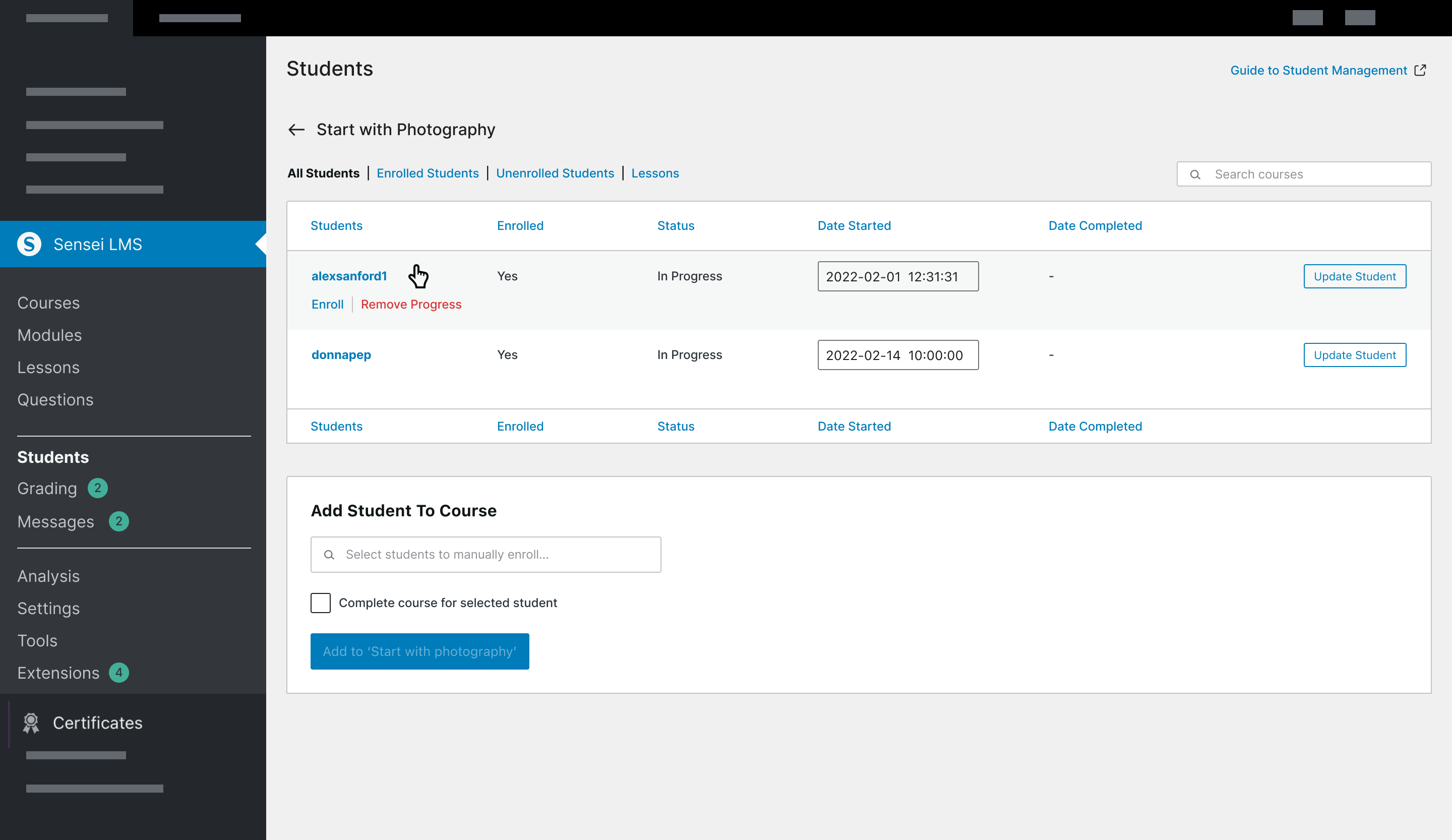Image resolution: width=1452 pixels, height=840 pixels.
Task: Navigate back using the arrow icon
Action: coord(297,130)
